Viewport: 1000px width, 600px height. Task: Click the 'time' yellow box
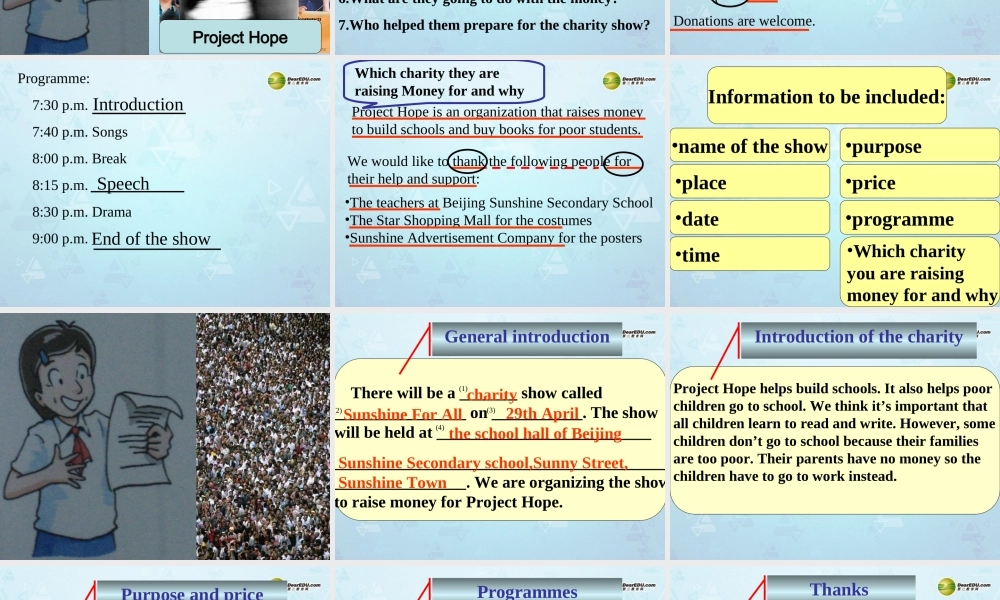[750, 254]
